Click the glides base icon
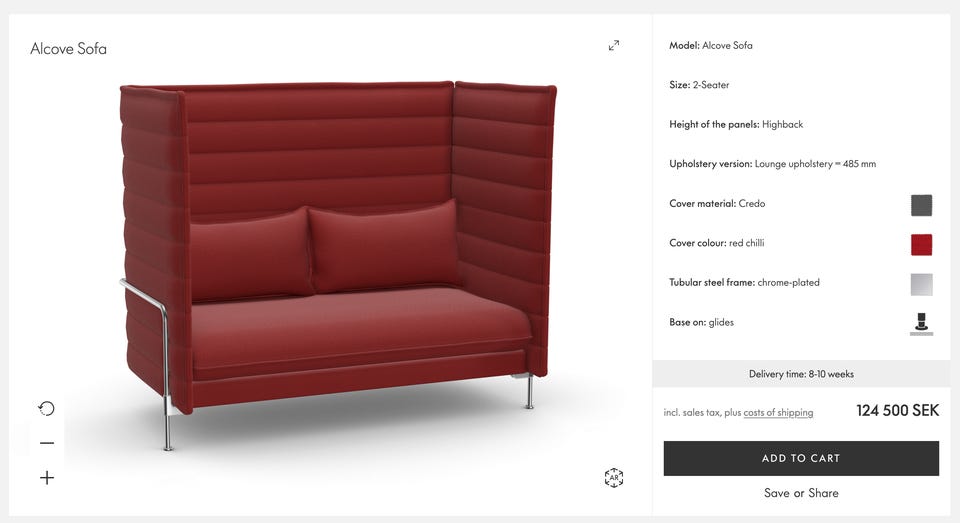The width and height of the screenshot is (960, 523). pyautogui.click(x=921, y=323)
